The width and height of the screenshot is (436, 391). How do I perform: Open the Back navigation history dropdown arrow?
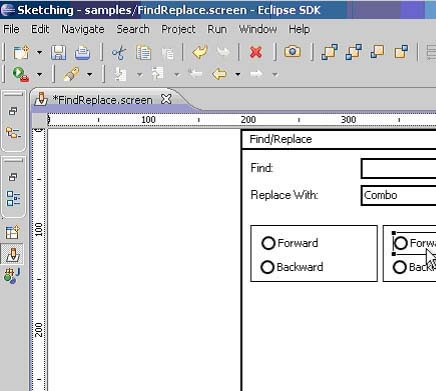pyautogui.click(x=238, y=74)
